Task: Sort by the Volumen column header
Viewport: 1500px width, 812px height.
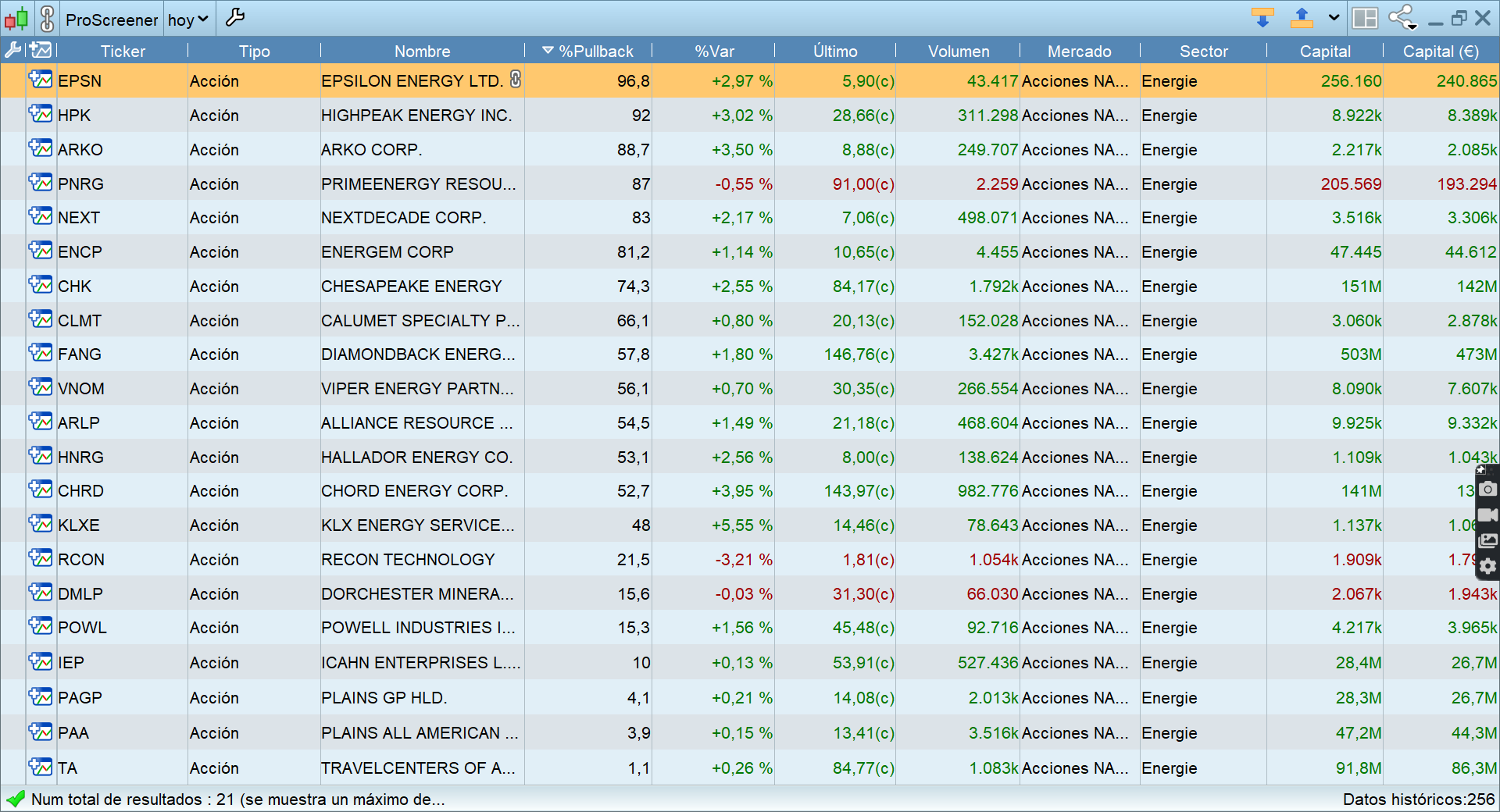Action: (959, 52)
